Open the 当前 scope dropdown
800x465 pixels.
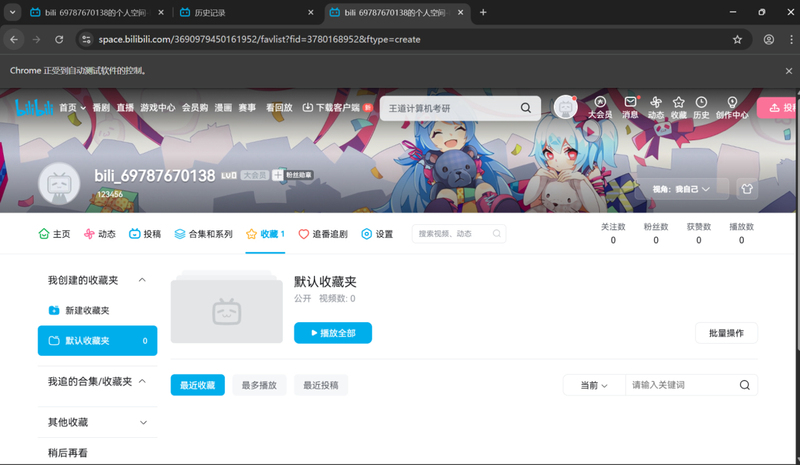click(594, 385)
